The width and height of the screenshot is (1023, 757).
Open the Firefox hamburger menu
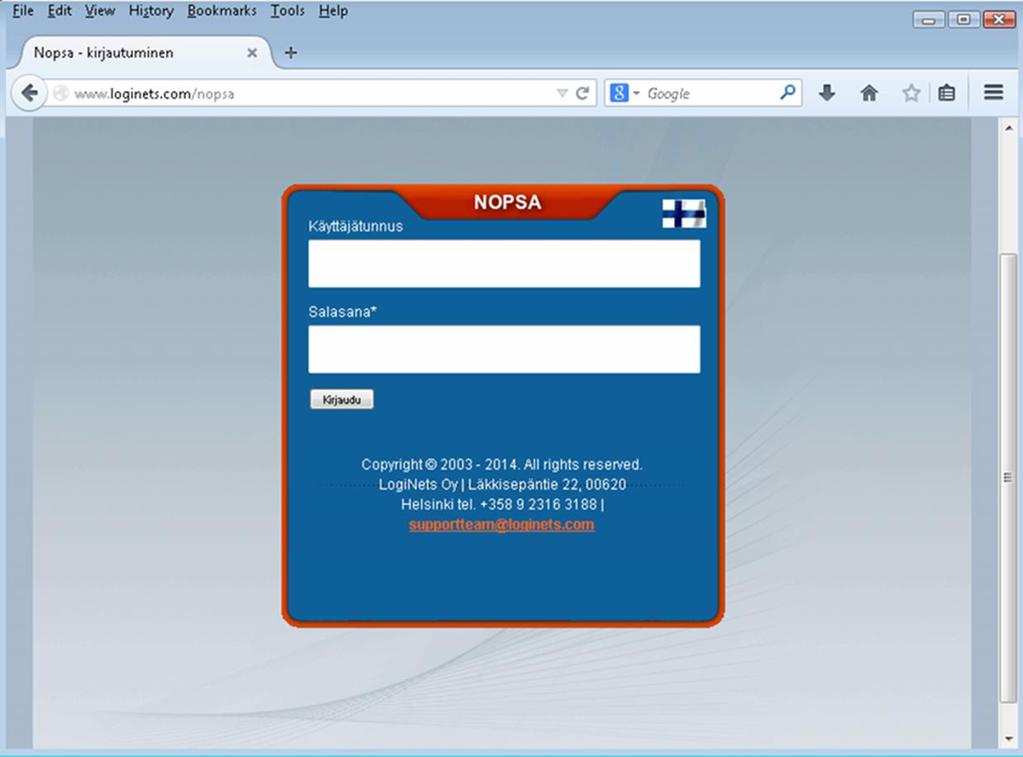[994, 93]
